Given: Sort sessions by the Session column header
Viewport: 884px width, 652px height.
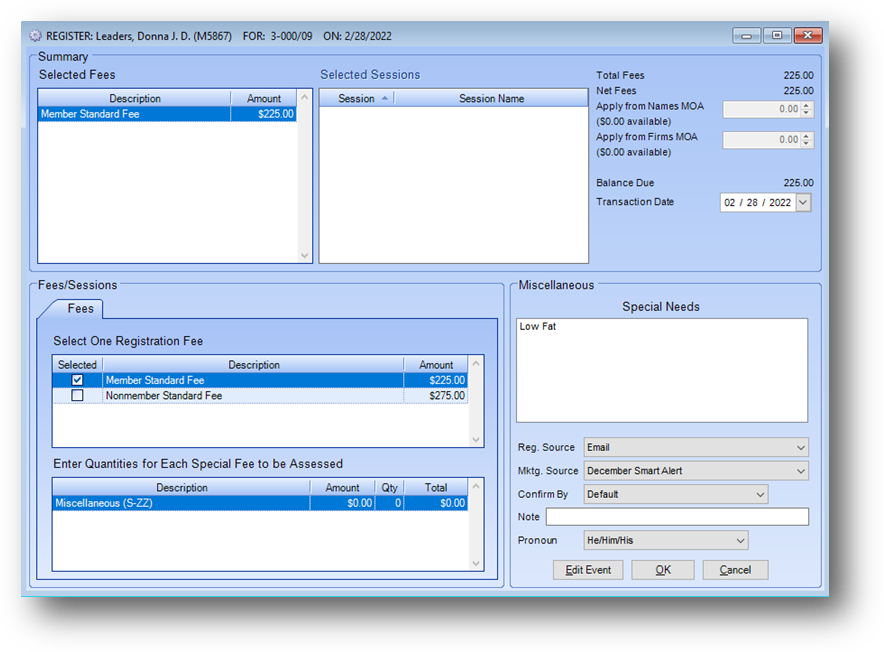Looking at the screenshot, I should click(x=356, y=98).
